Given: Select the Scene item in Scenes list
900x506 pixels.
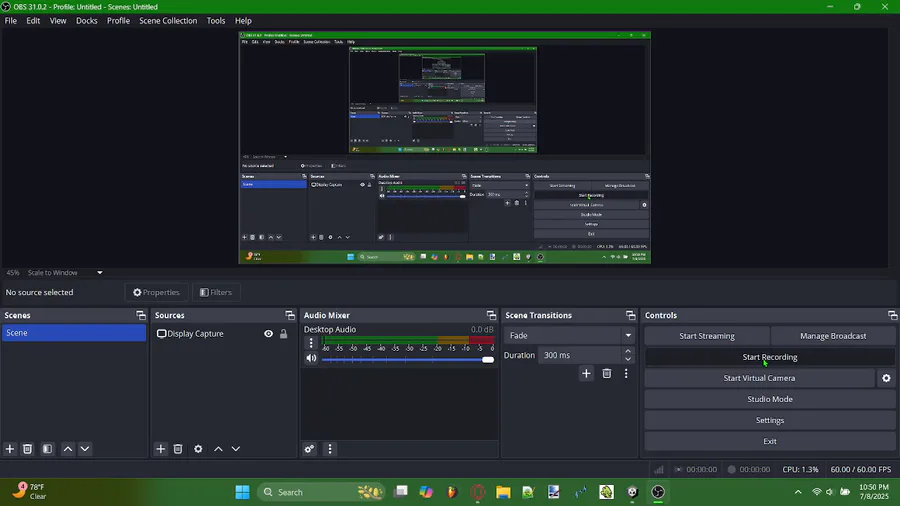Looking at the screenshot, I should [x=74, y=333].
